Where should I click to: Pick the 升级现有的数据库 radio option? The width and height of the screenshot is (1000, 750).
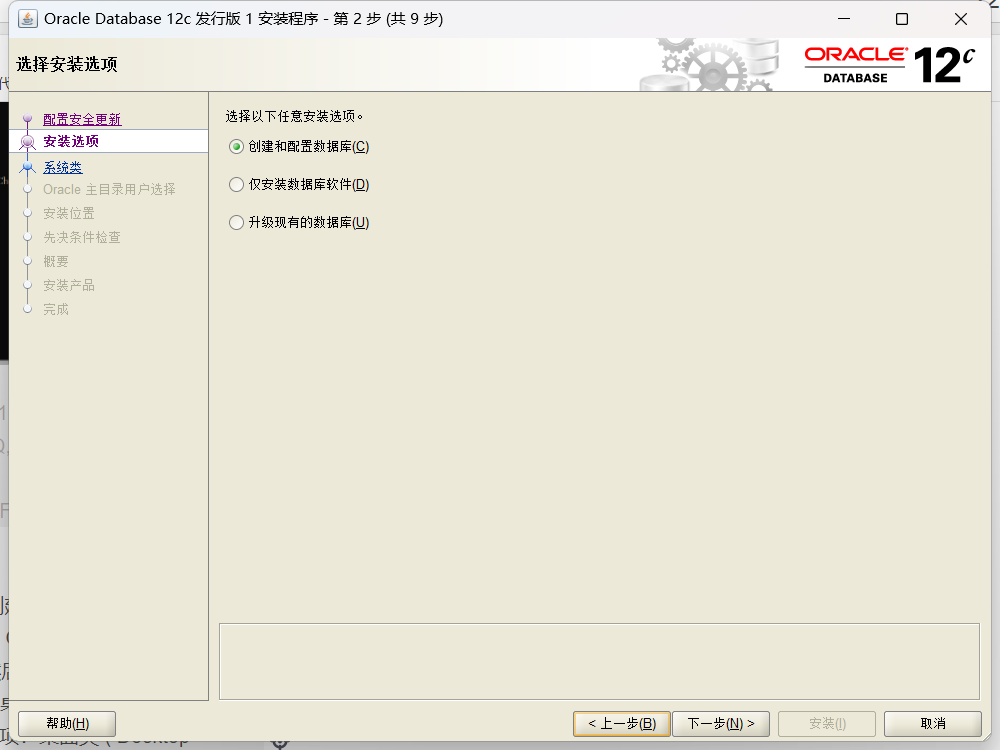click(299, 222)
